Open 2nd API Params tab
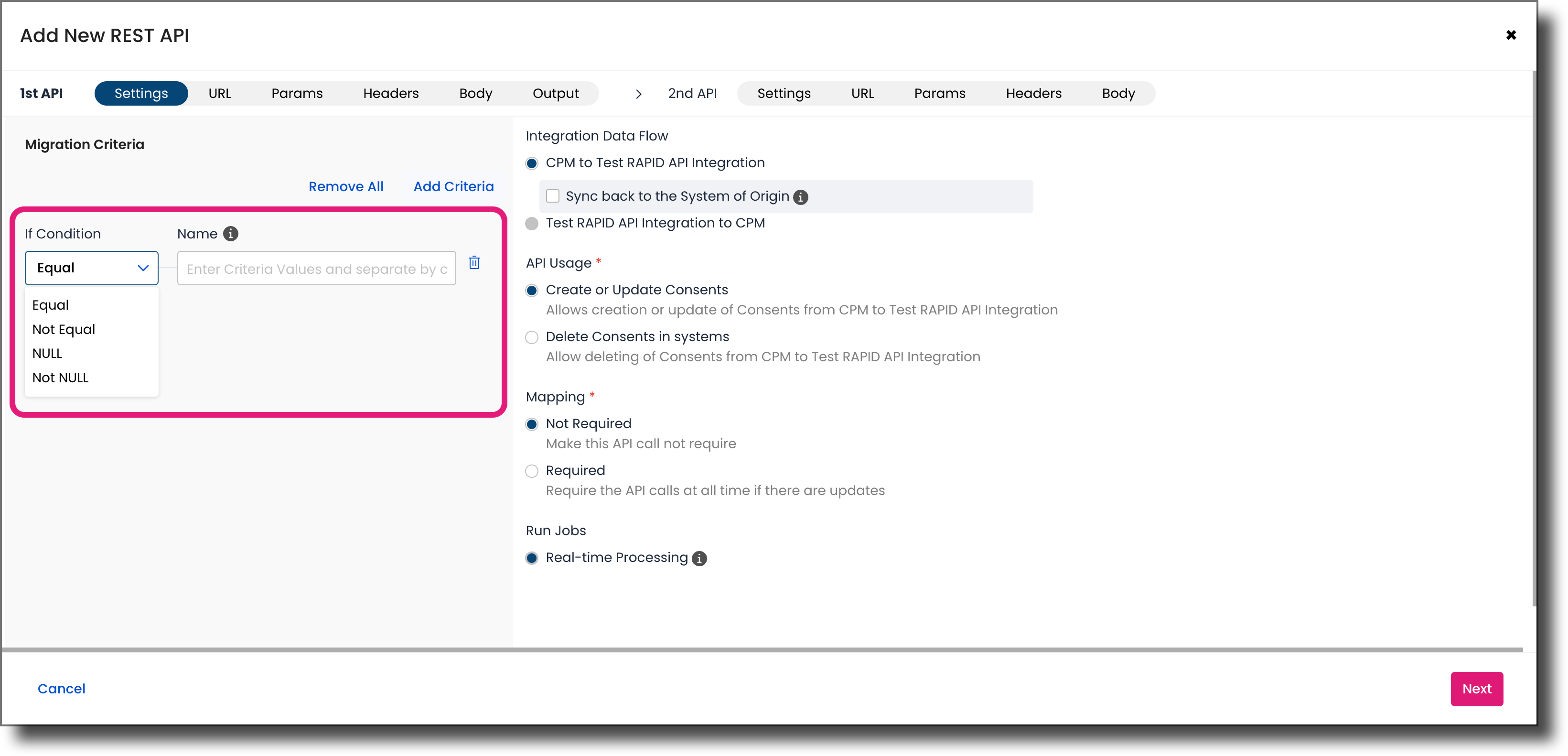Image resolution: width=1568 pixels, height=756 pixels. [940, 93]
